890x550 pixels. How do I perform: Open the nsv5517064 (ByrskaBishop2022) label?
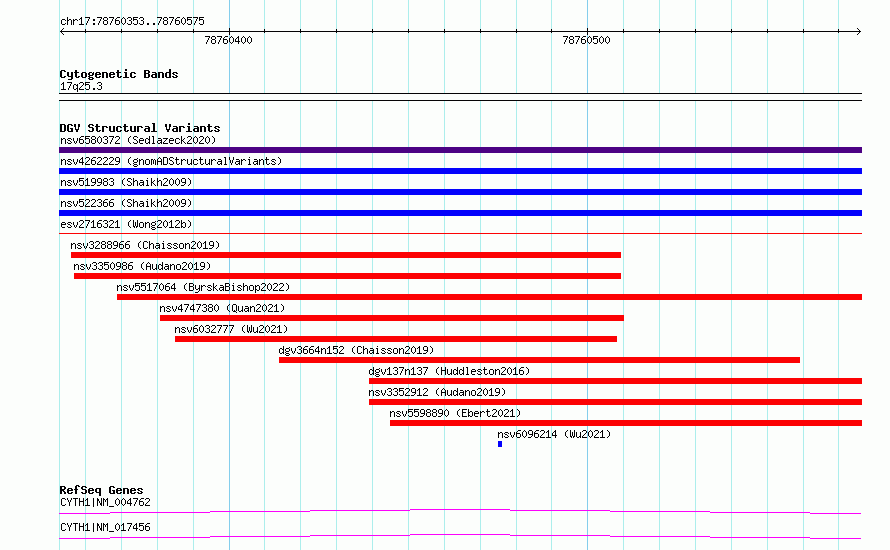tap(203, 287)
